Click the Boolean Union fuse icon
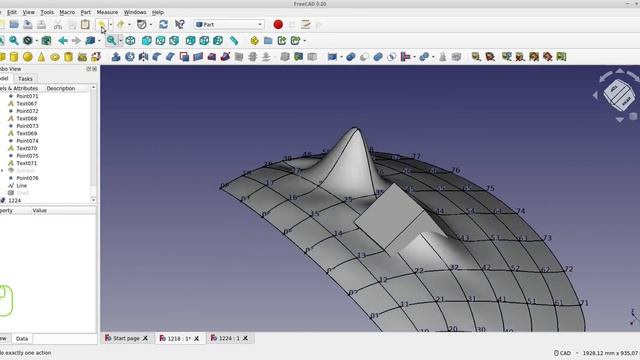Viewport: 640px width, 360px height. point(378,57)
